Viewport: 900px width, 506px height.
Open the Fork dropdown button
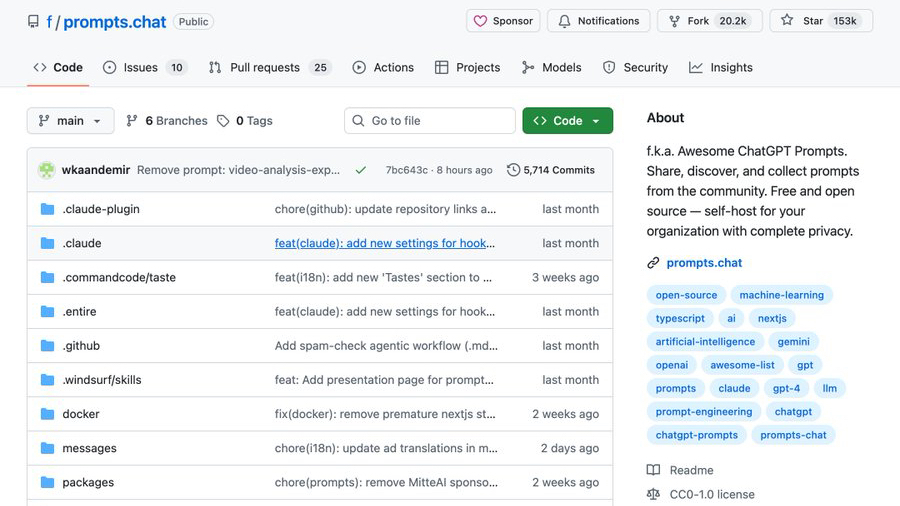click(x=712, y=21)
